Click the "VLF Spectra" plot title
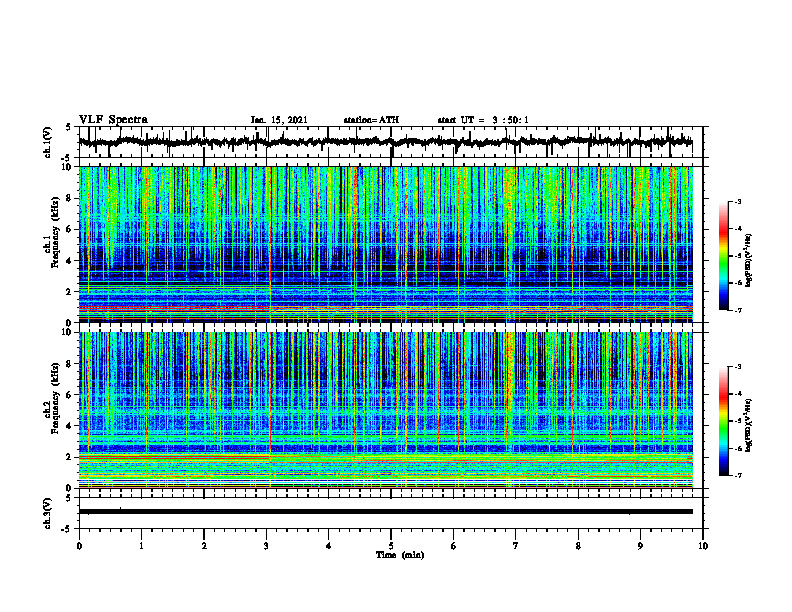Image resolution: width=792 pixels, height=612 pixels. click(x=113, y=119)
